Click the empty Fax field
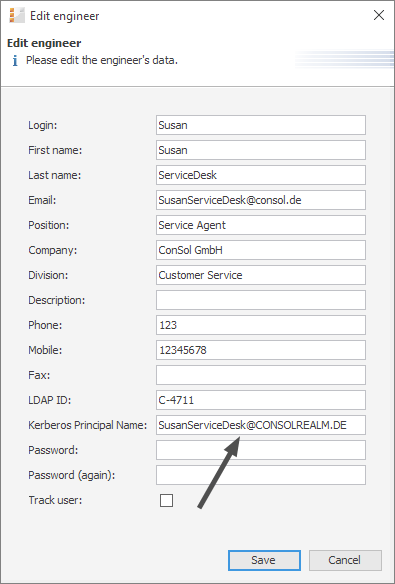 click(x=261, y=375)
